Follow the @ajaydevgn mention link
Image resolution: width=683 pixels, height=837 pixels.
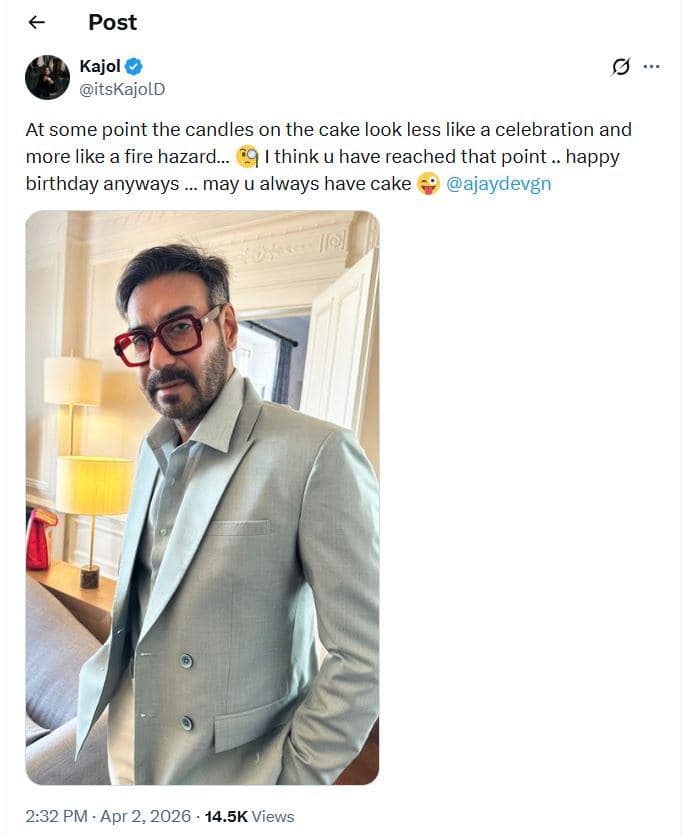click(x=498, y=185)
